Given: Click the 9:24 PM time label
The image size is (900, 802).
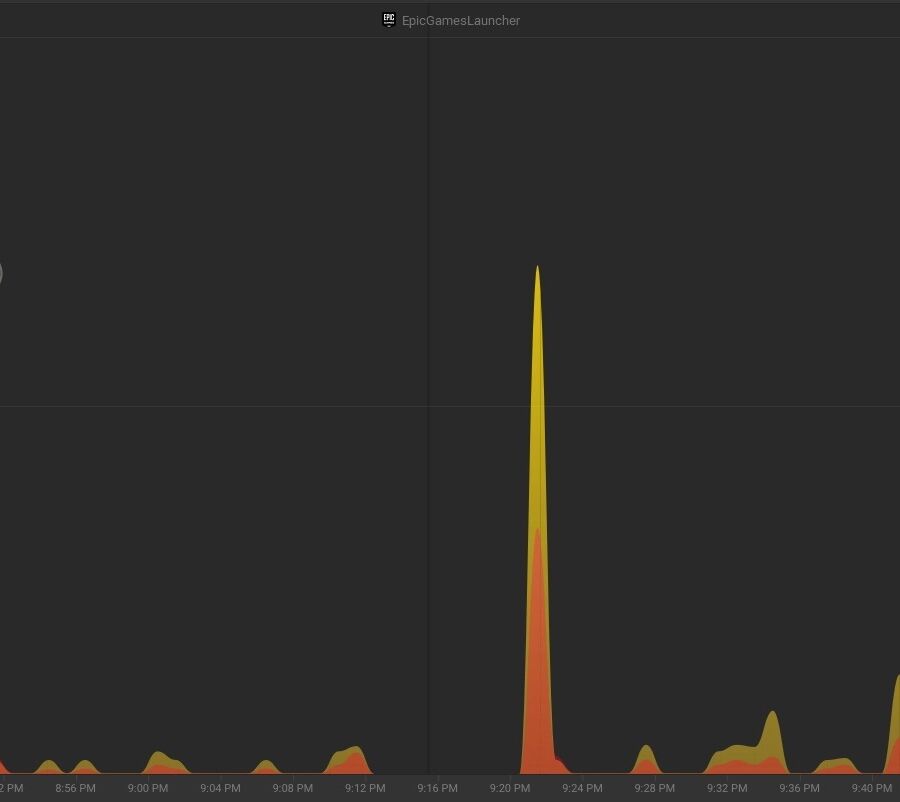Looking at the screenshot, I should click(582, 788).
